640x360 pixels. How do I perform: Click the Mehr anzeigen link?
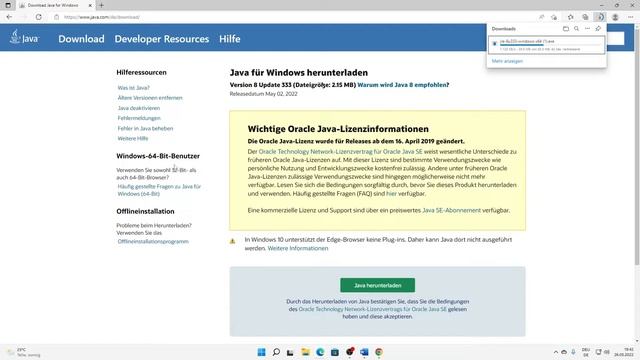[507, 61]
